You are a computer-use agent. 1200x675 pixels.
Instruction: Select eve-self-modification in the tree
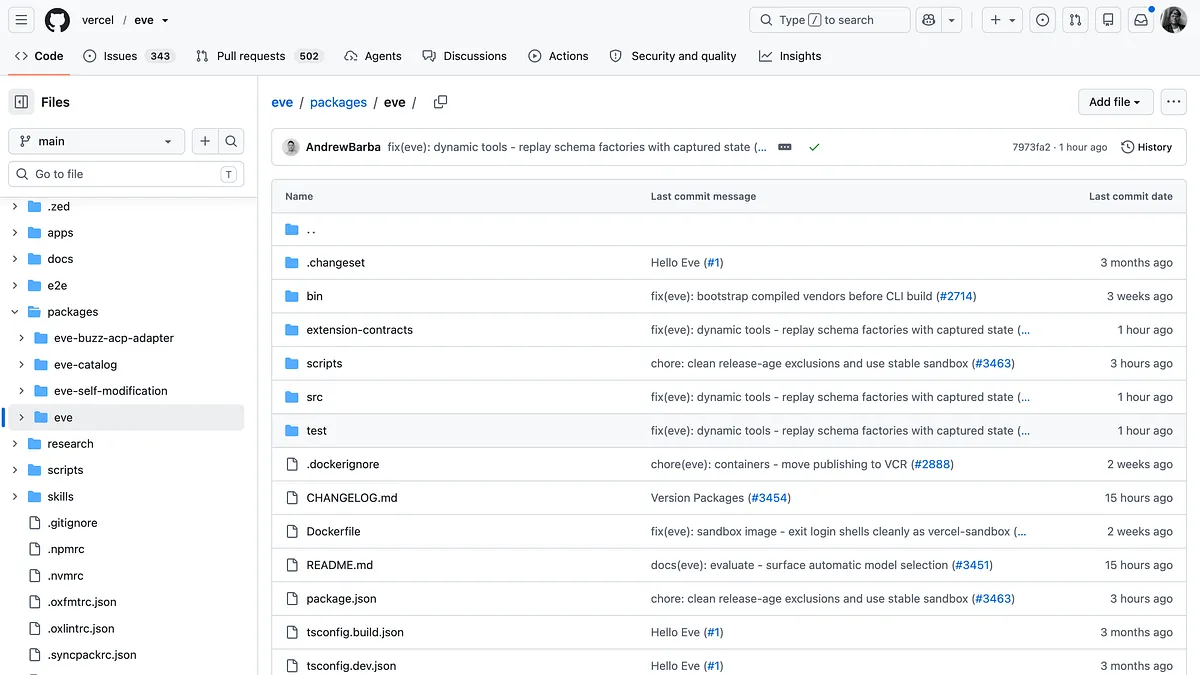click(x=110, y=391)
